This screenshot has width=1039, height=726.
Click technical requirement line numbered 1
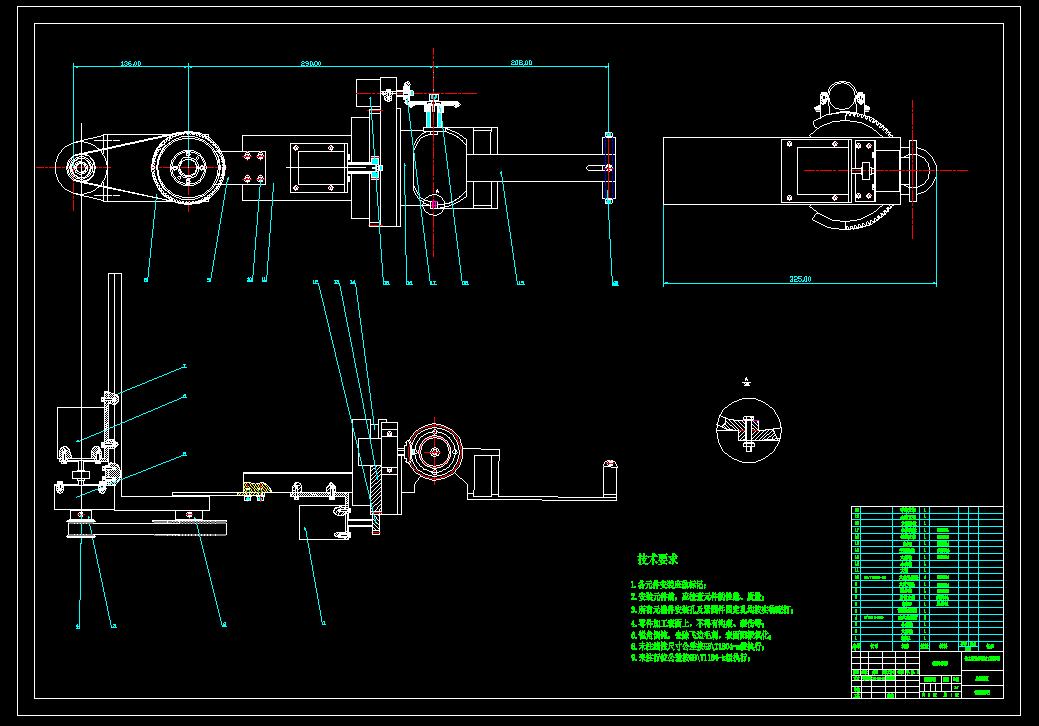pyautogui.click(x=669, y=585)
